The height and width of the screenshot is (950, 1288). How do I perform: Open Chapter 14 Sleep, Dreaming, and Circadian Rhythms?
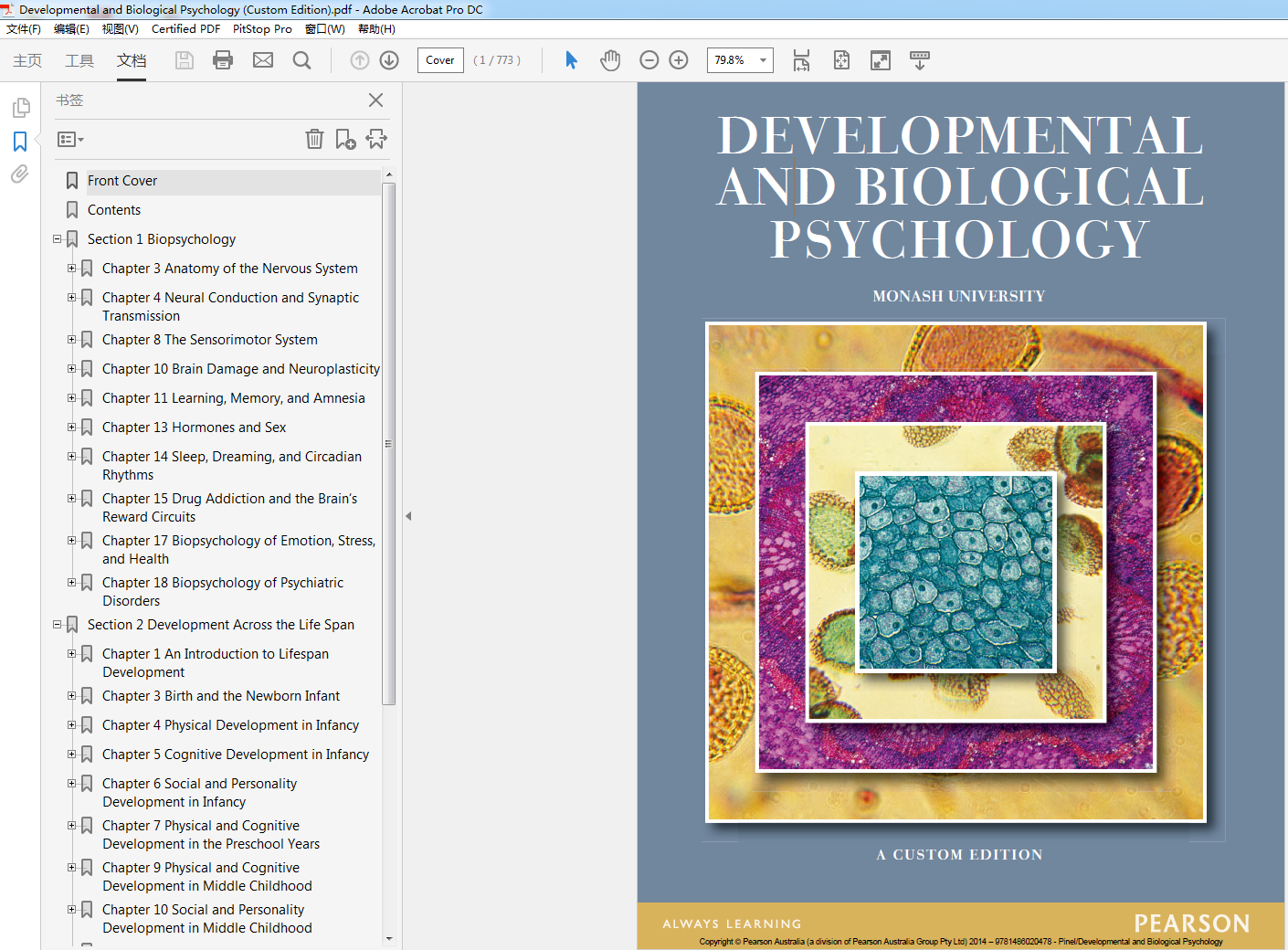(x=232, y=466)
